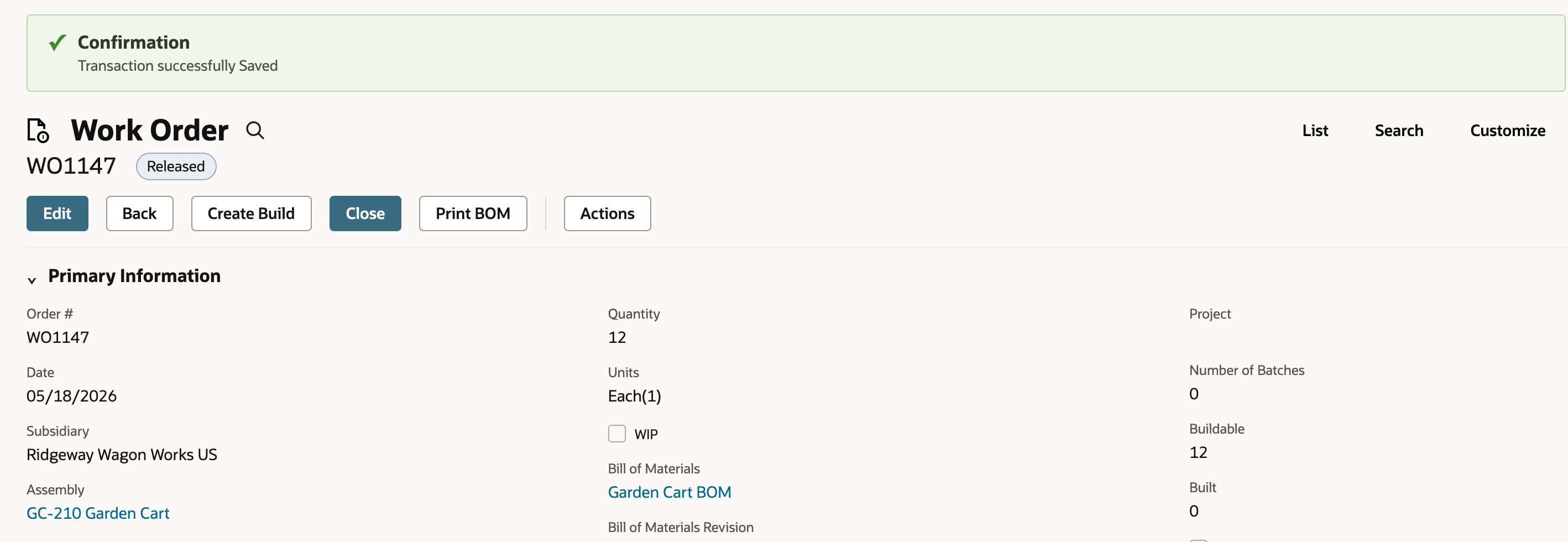Click the Units value Each(1)
The height and width of the screenshot is (542, 1568).
pos(634,396)
